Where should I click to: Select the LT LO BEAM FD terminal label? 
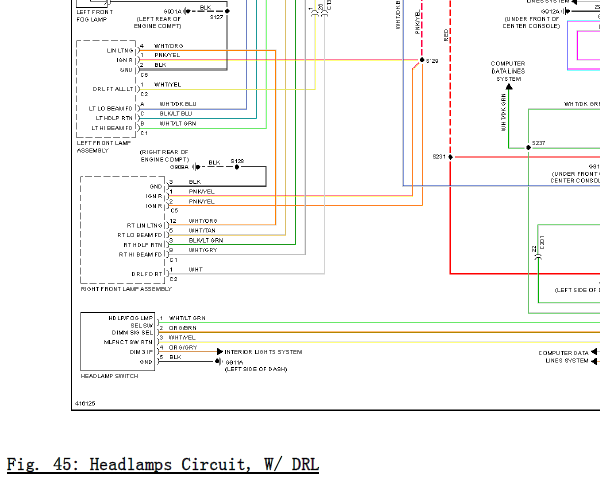tap(110, 109)
